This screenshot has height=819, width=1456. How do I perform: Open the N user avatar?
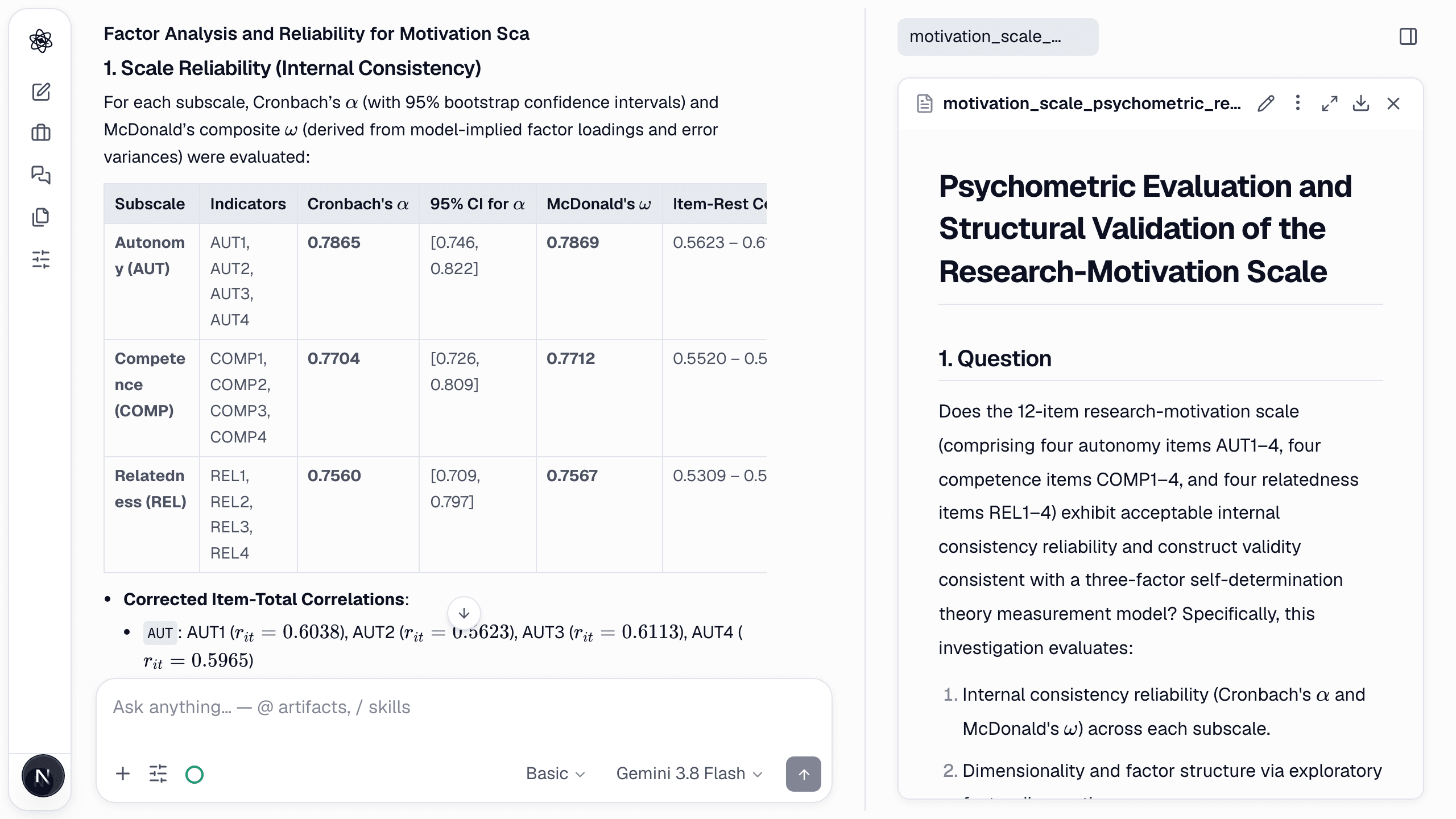point(43,776)
